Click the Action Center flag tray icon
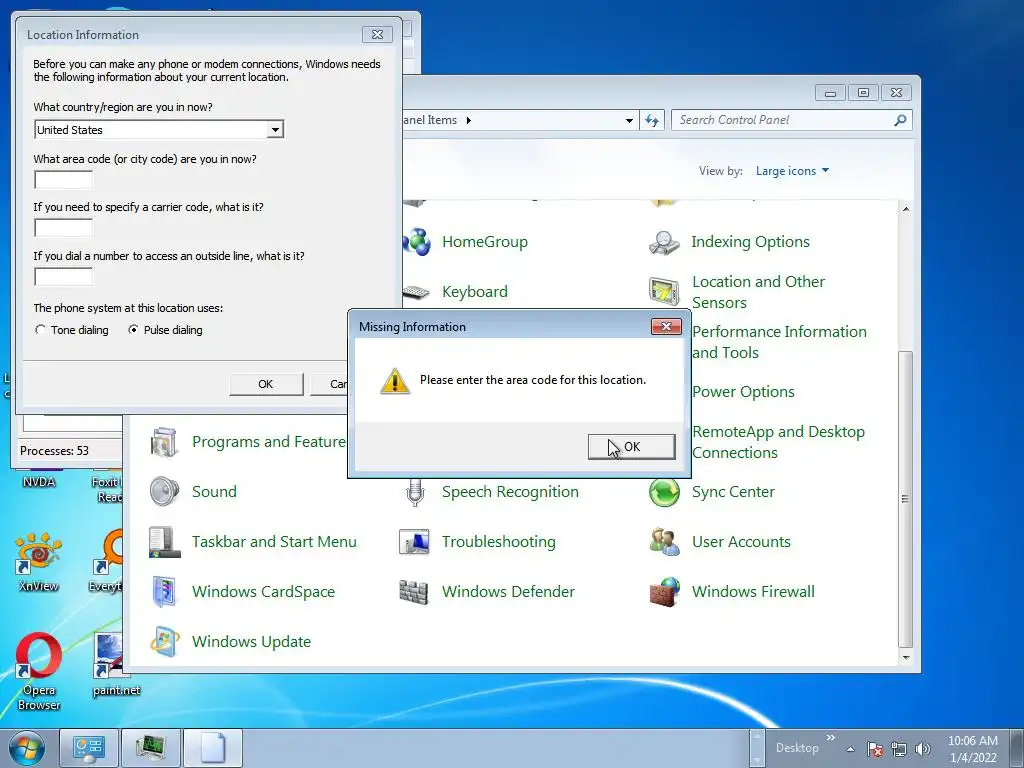The image size is (1024, 768). click(x=875, y=749)
